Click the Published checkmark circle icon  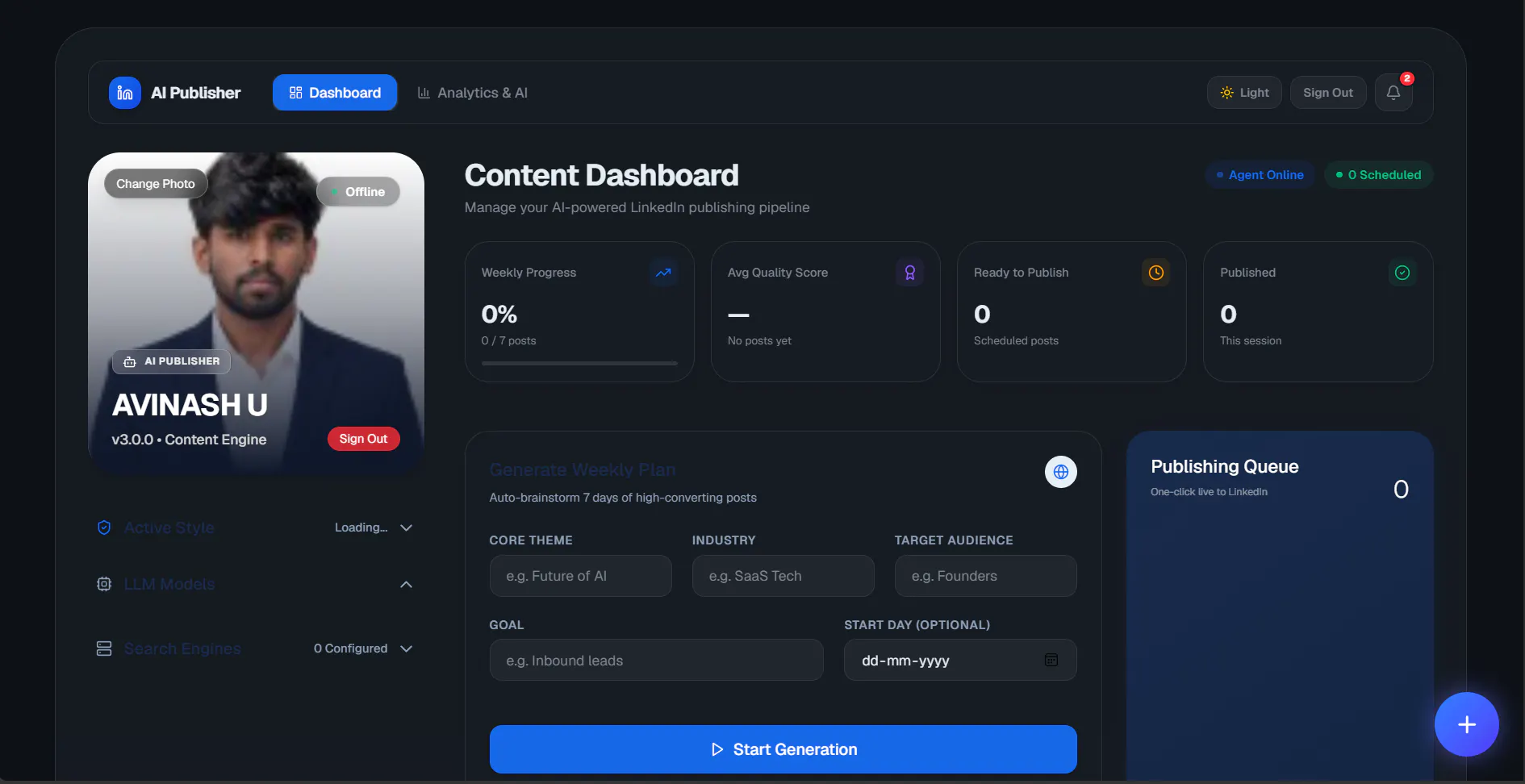pyautogui.click(x=1402, y=273)
